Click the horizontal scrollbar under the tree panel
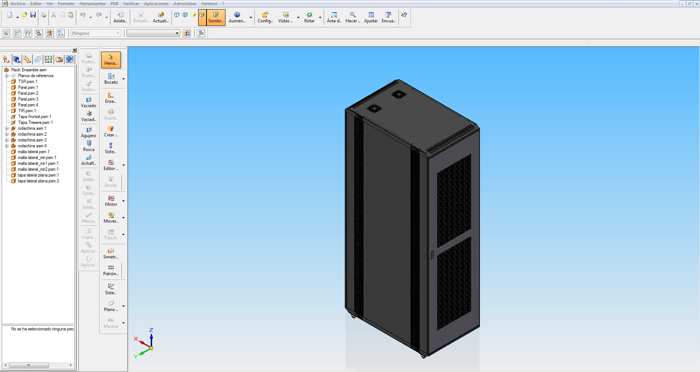700x372 pixels. pyautogui.click(x=38, y=365)
